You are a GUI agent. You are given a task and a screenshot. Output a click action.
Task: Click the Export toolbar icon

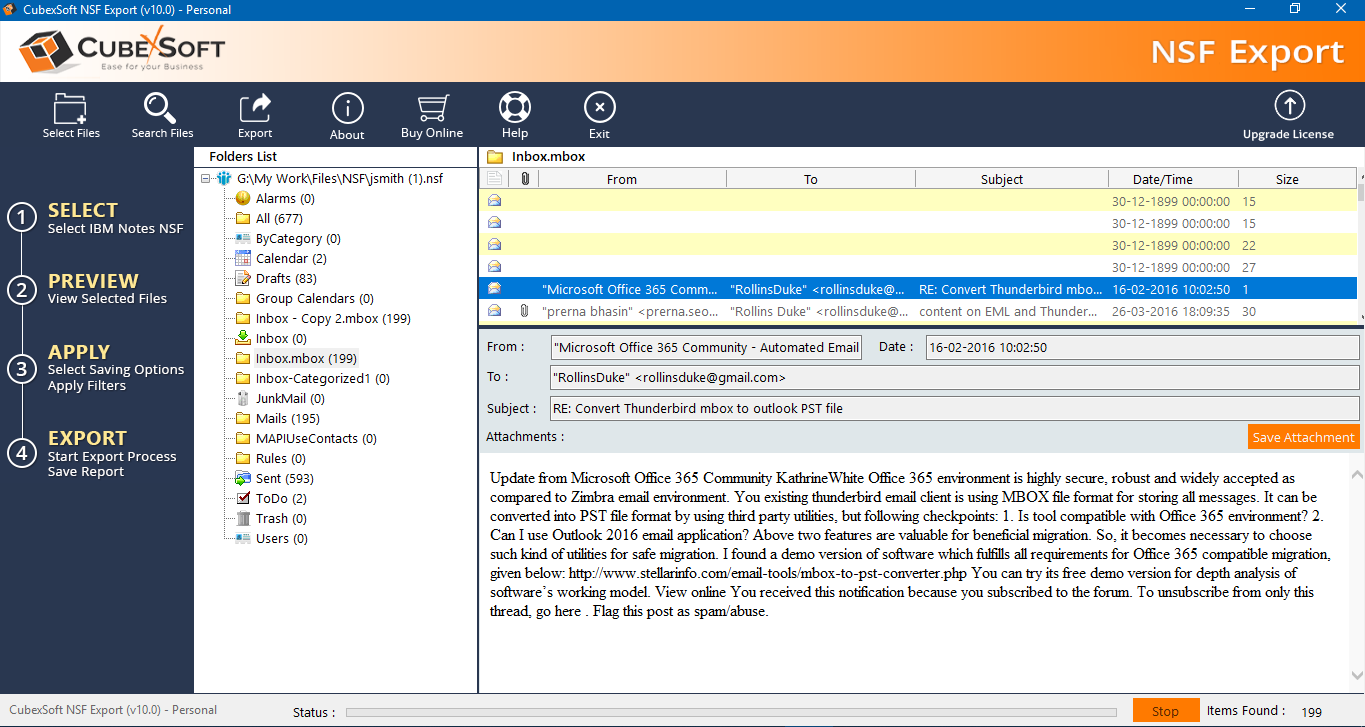tap(255, 108)
